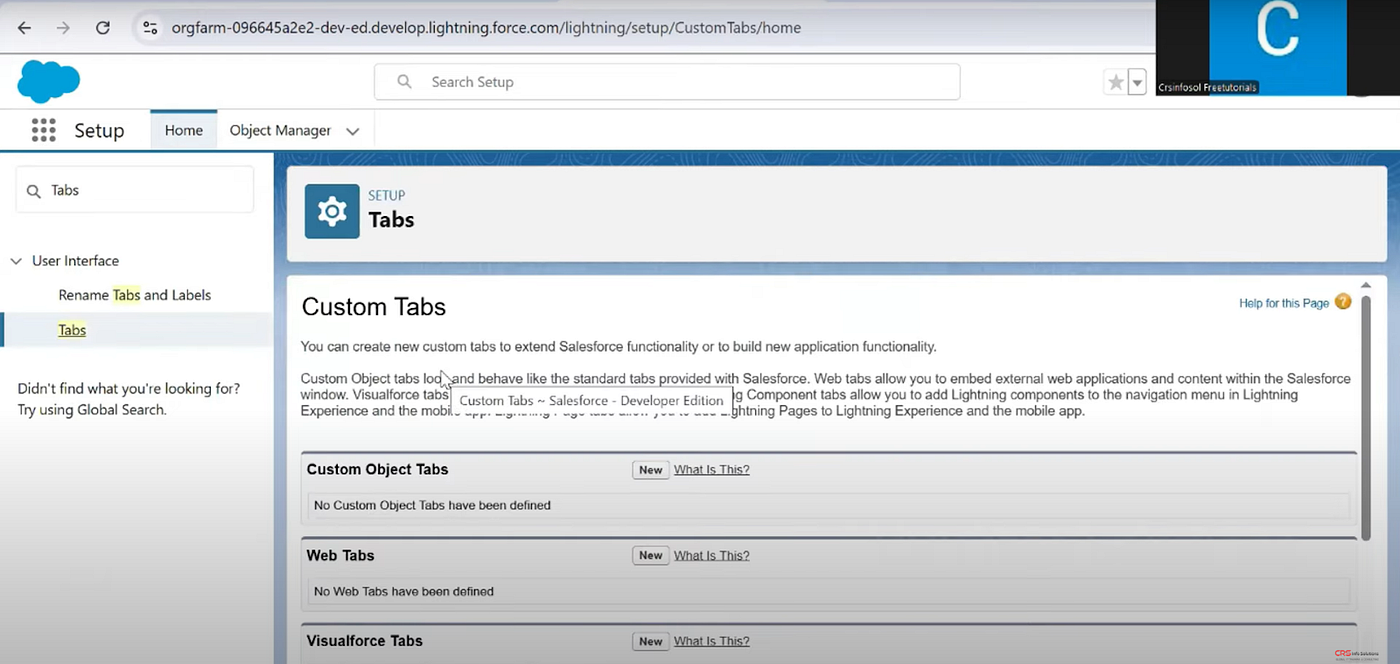The height and width of the screenshot is (664, 1400).
Task: Click the Quick Find box containing Tabs
Action: [x=135, y=190]
